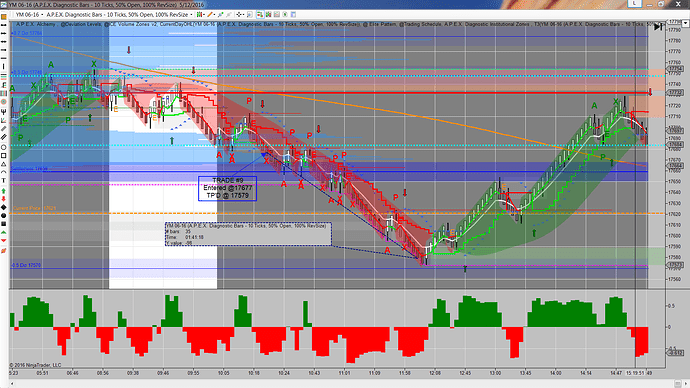Toggle the crosshair cursor tool
Viewport: 690px width, 388px height.
[x=239, y=15]
